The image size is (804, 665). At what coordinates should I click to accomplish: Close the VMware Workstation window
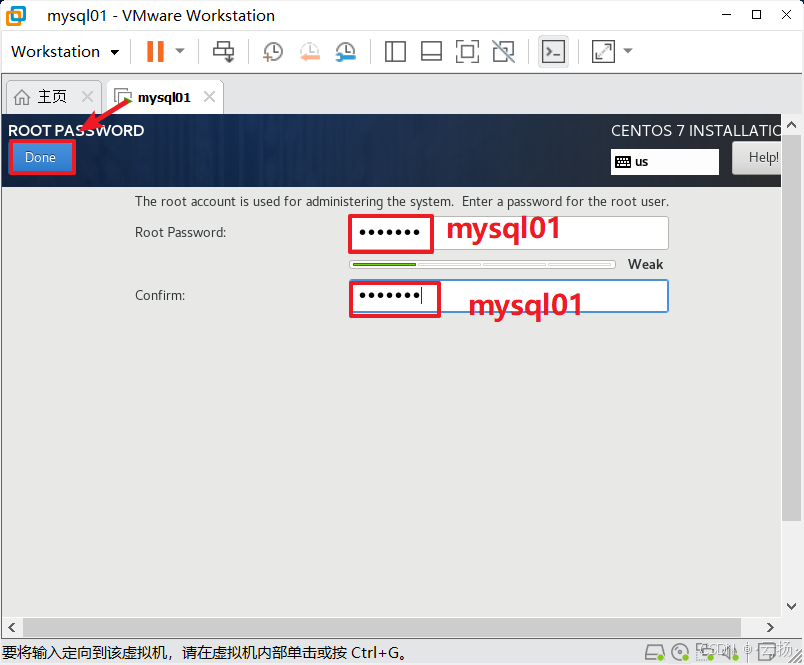pyautogui.click(x=786, y=15)
